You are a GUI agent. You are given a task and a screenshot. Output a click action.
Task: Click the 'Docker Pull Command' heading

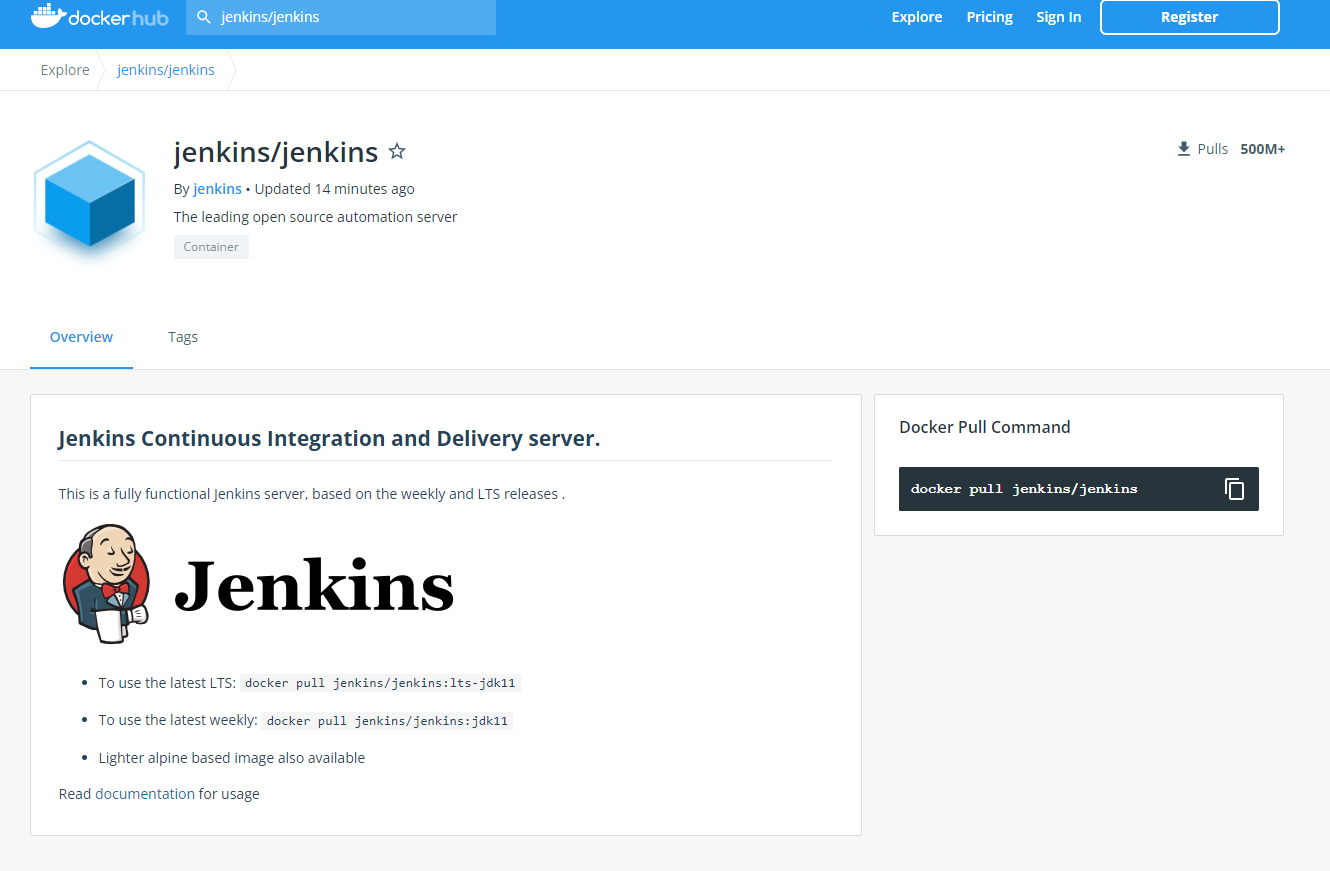tap(985, 427)
